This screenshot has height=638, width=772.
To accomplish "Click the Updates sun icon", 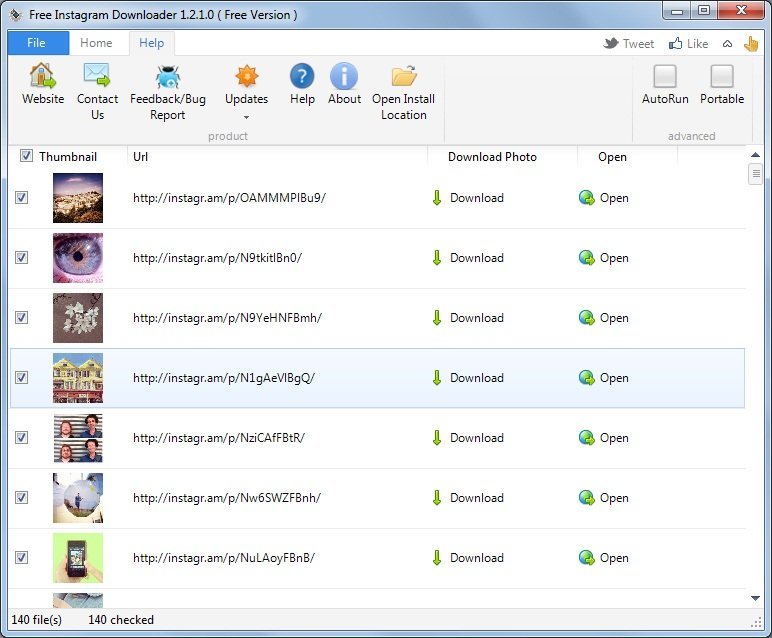I will (x=247, y=76).
